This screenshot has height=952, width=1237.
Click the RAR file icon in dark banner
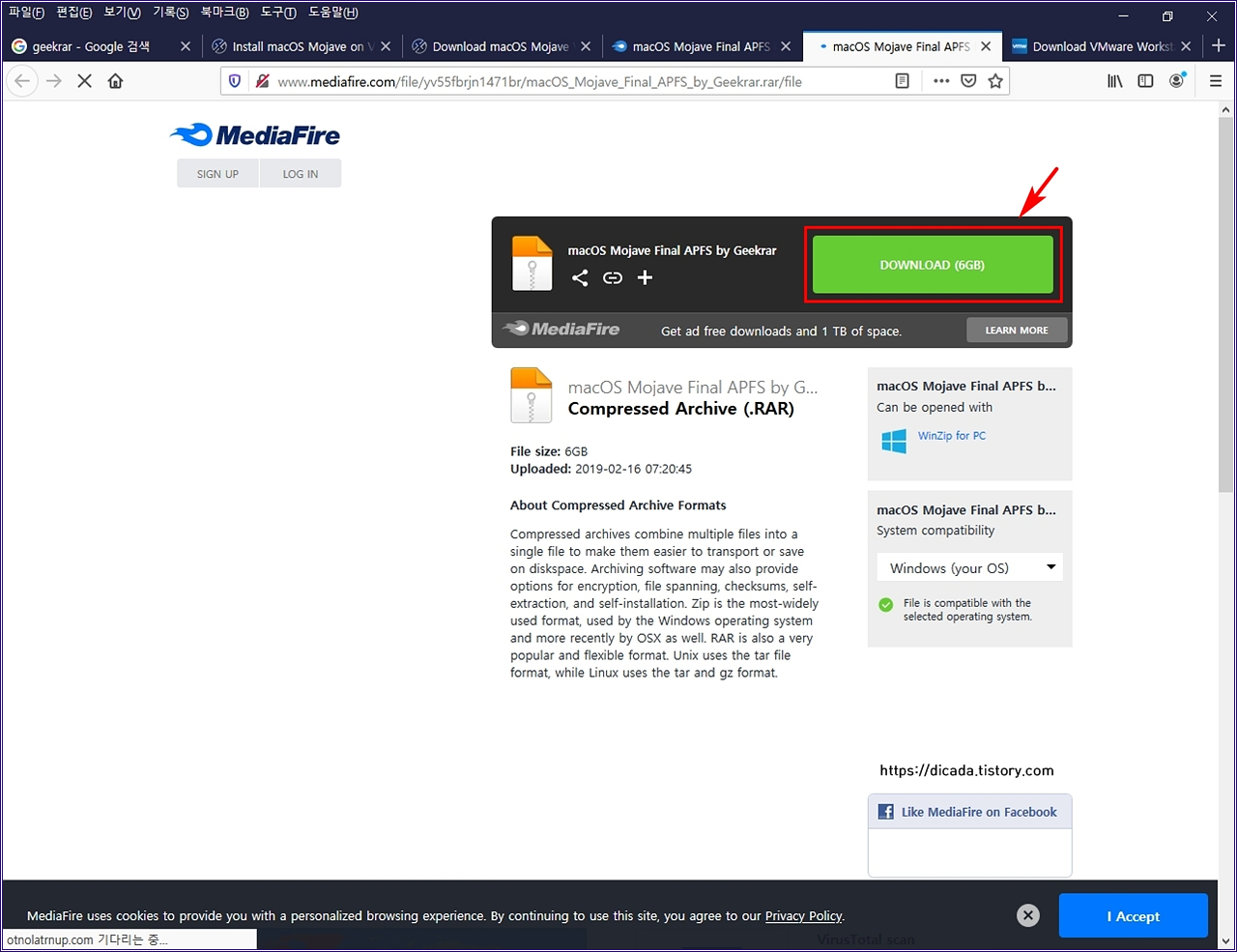[x=532, y=264]
